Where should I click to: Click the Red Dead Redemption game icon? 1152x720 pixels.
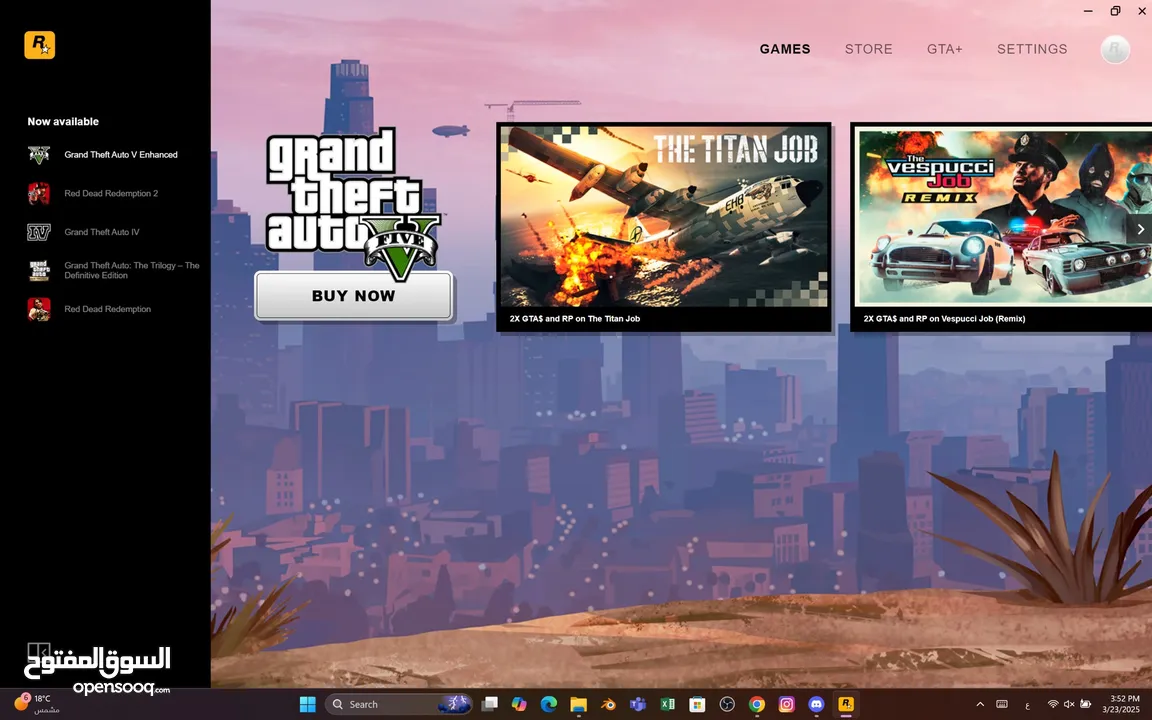point(39,309)
